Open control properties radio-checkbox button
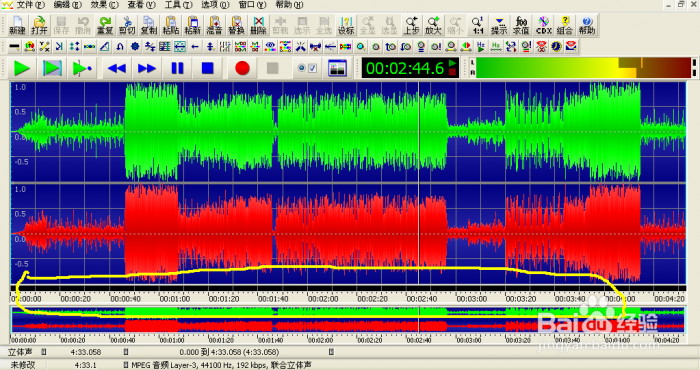This screenshot has height=370, width=700. pyautogui.click(x=307, y=68)
